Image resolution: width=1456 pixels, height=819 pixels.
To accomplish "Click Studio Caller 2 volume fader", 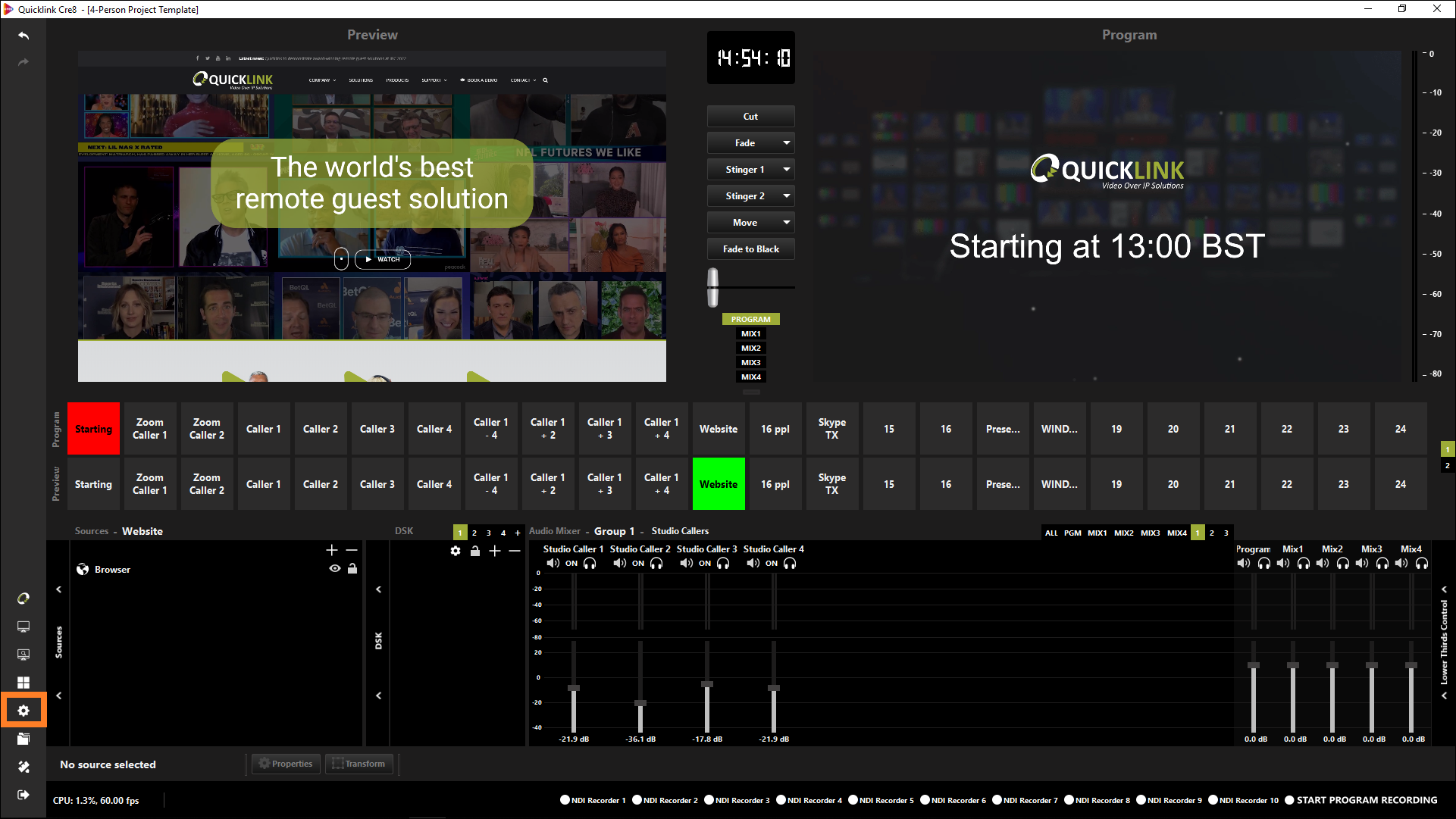I will [x=640, y=704].
